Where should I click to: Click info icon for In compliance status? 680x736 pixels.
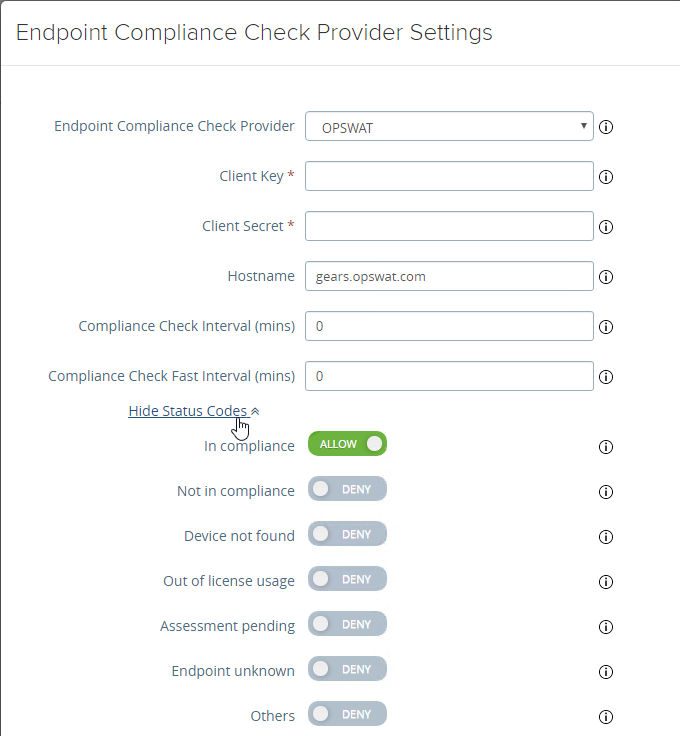[x=606, y=447]
